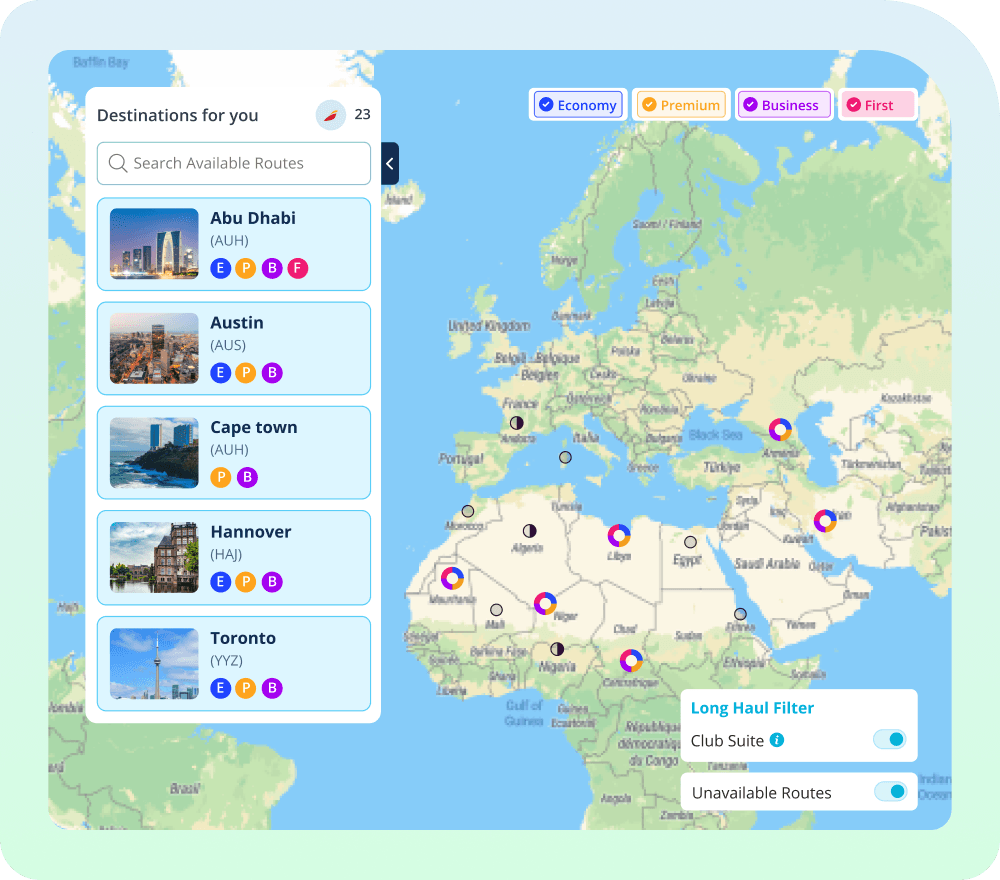Screen dimensions: 1000x880
Task: Click Toronto's Premium P badge
Action: pos(246,688)
